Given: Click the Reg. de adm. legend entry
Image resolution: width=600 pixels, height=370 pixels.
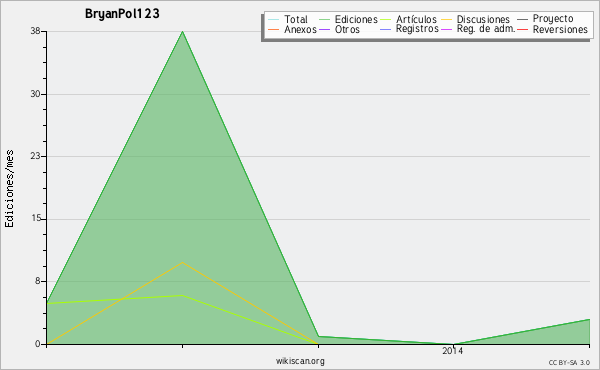Looking at the screenshot, I should coord(478,29).
